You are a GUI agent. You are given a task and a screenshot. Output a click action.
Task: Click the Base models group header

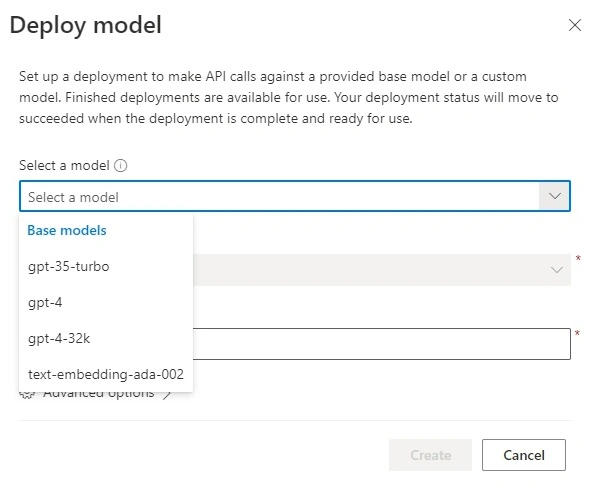coord(67,230)
